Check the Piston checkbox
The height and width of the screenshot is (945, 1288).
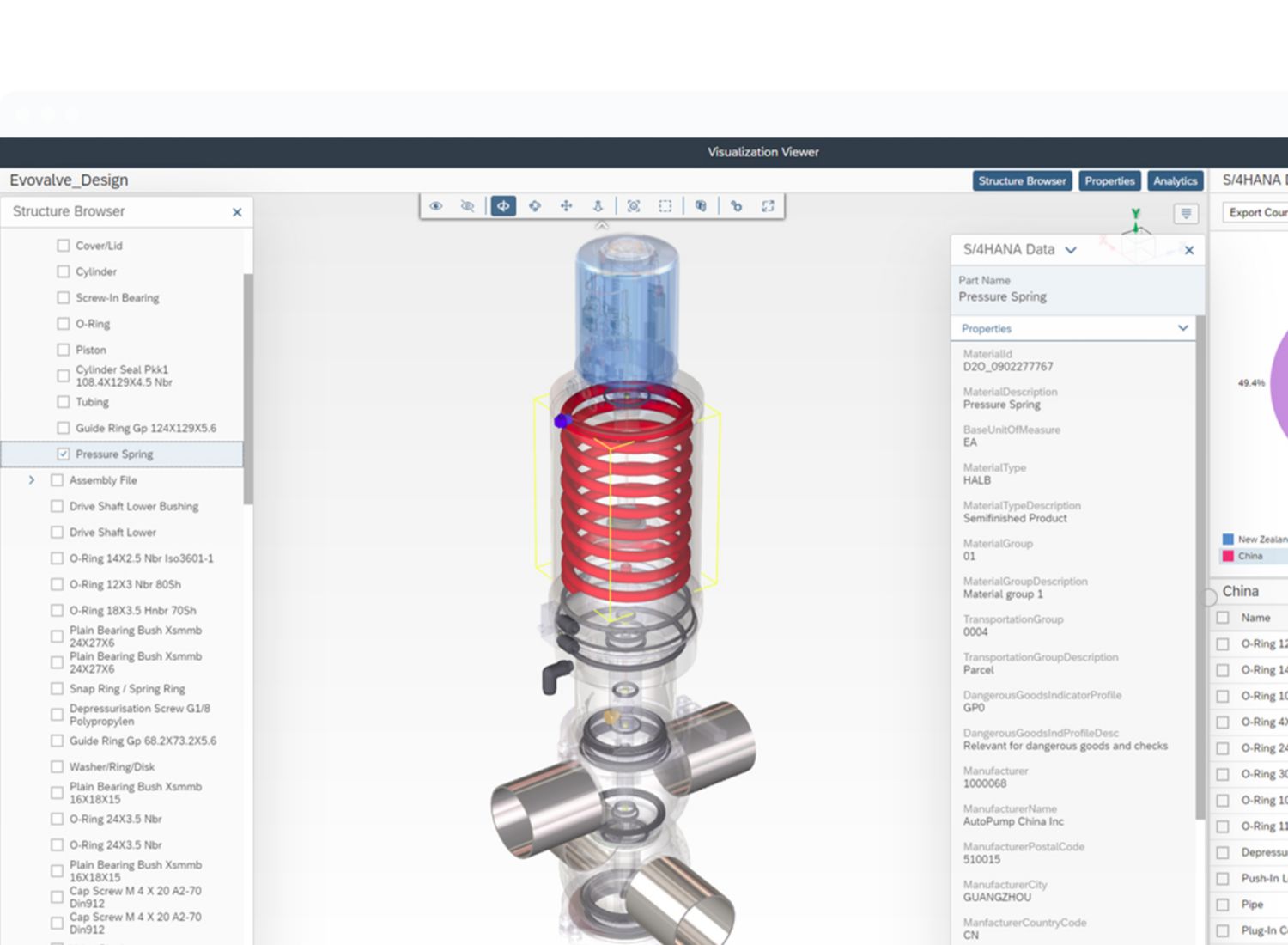pos(64,350)
